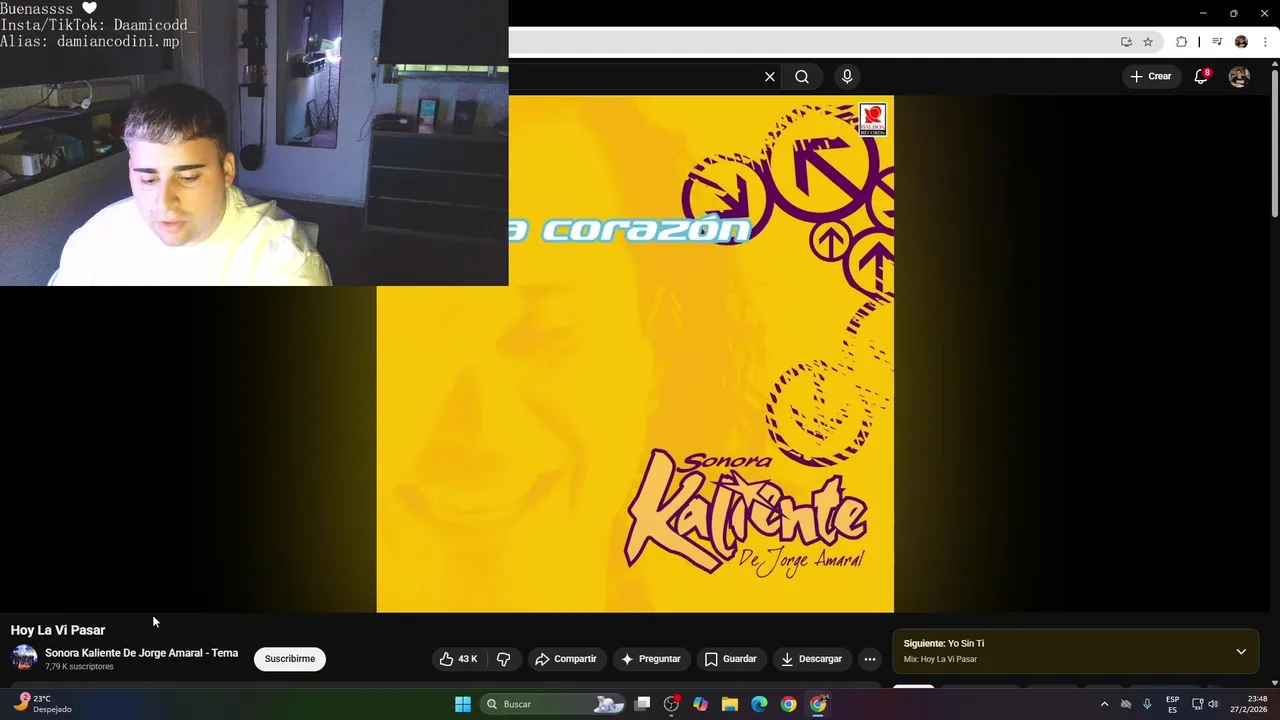This screenshot has height=720, width=1280.
Task: Open YouTube notifications bell
Action: [x=1201, y=76]
